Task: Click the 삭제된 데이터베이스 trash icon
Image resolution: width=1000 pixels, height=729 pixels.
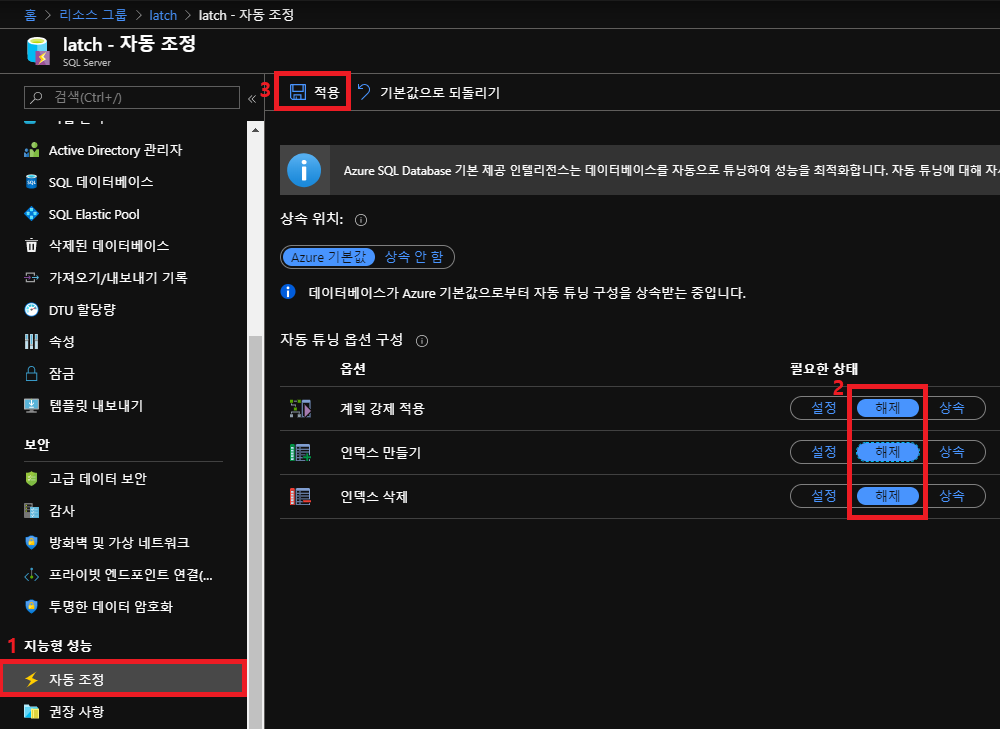Action: tap(31, 246)
